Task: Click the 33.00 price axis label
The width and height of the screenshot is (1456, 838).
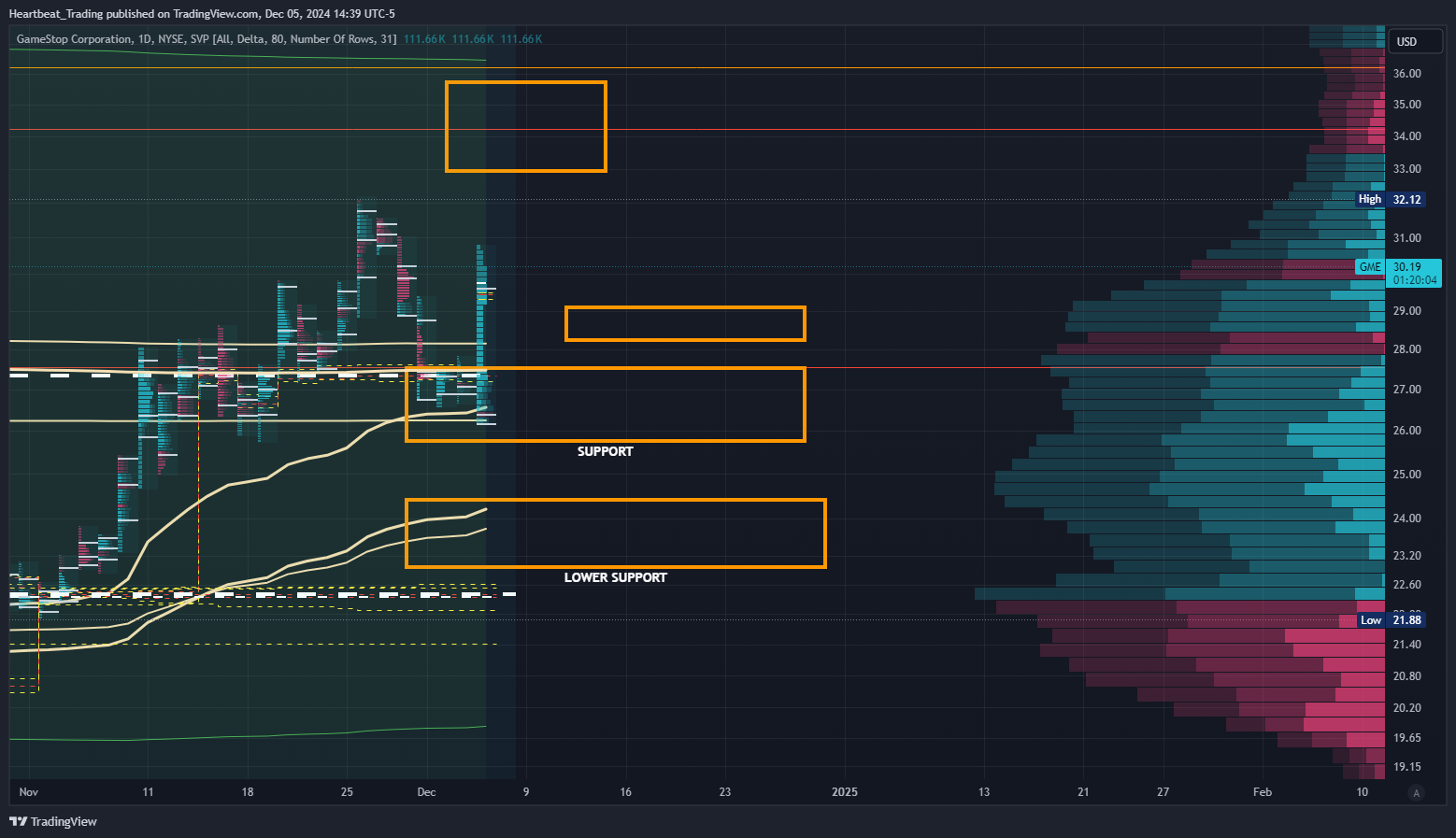Action: pos(1406,169)
